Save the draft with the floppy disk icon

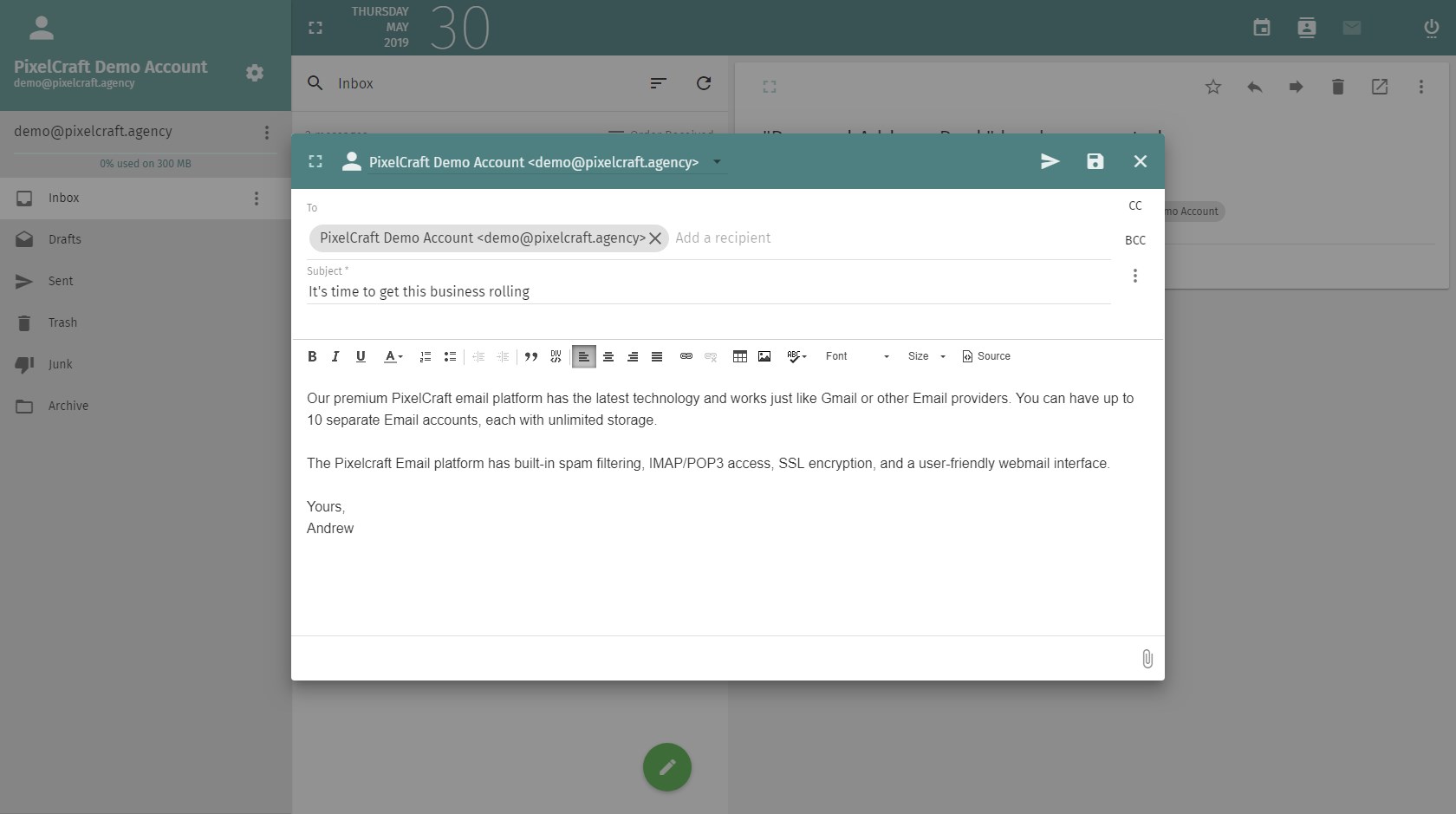click(1095, 161)
